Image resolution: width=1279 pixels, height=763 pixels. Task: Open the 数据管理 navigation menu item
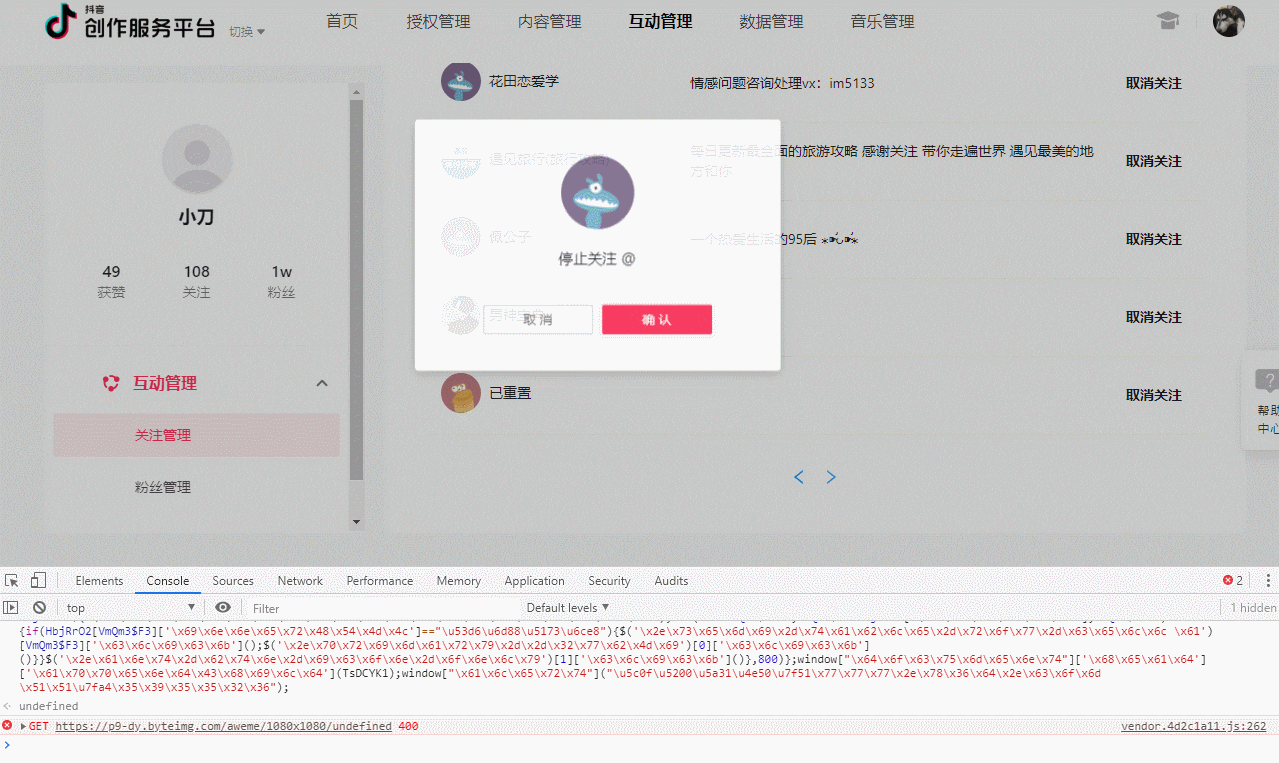(x=771, y=20)
